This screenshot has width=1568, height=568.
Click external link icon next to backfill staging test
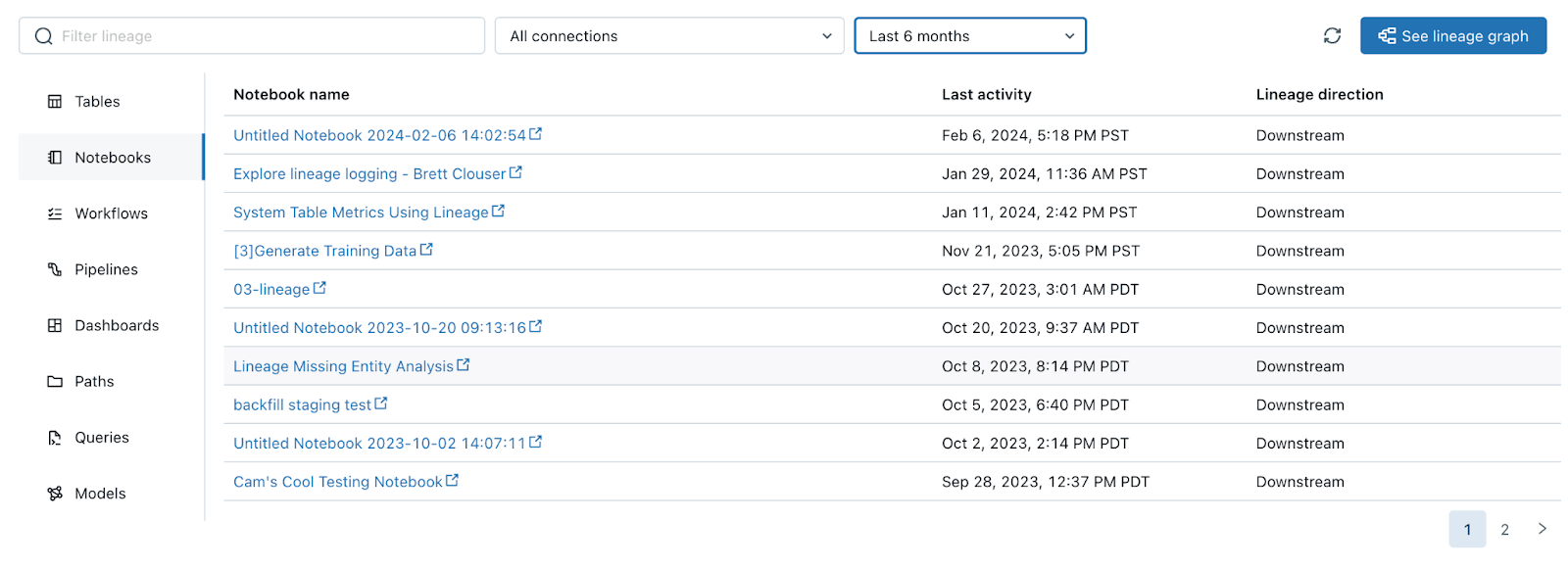[x=381, y=403]
